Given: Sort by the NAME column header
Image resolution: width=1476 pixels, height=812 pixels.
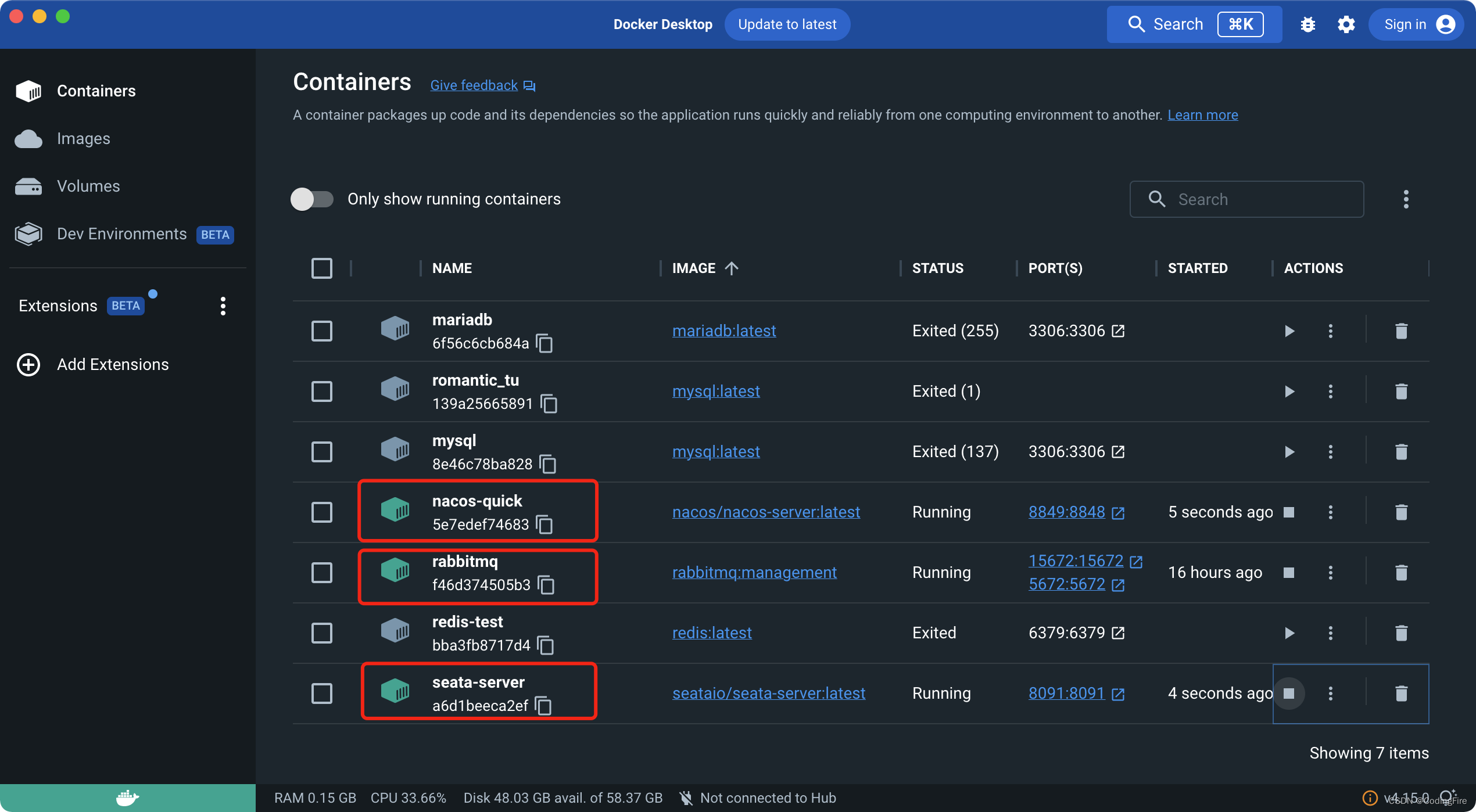Looking at the screenshot, I should tap(452, 268).
